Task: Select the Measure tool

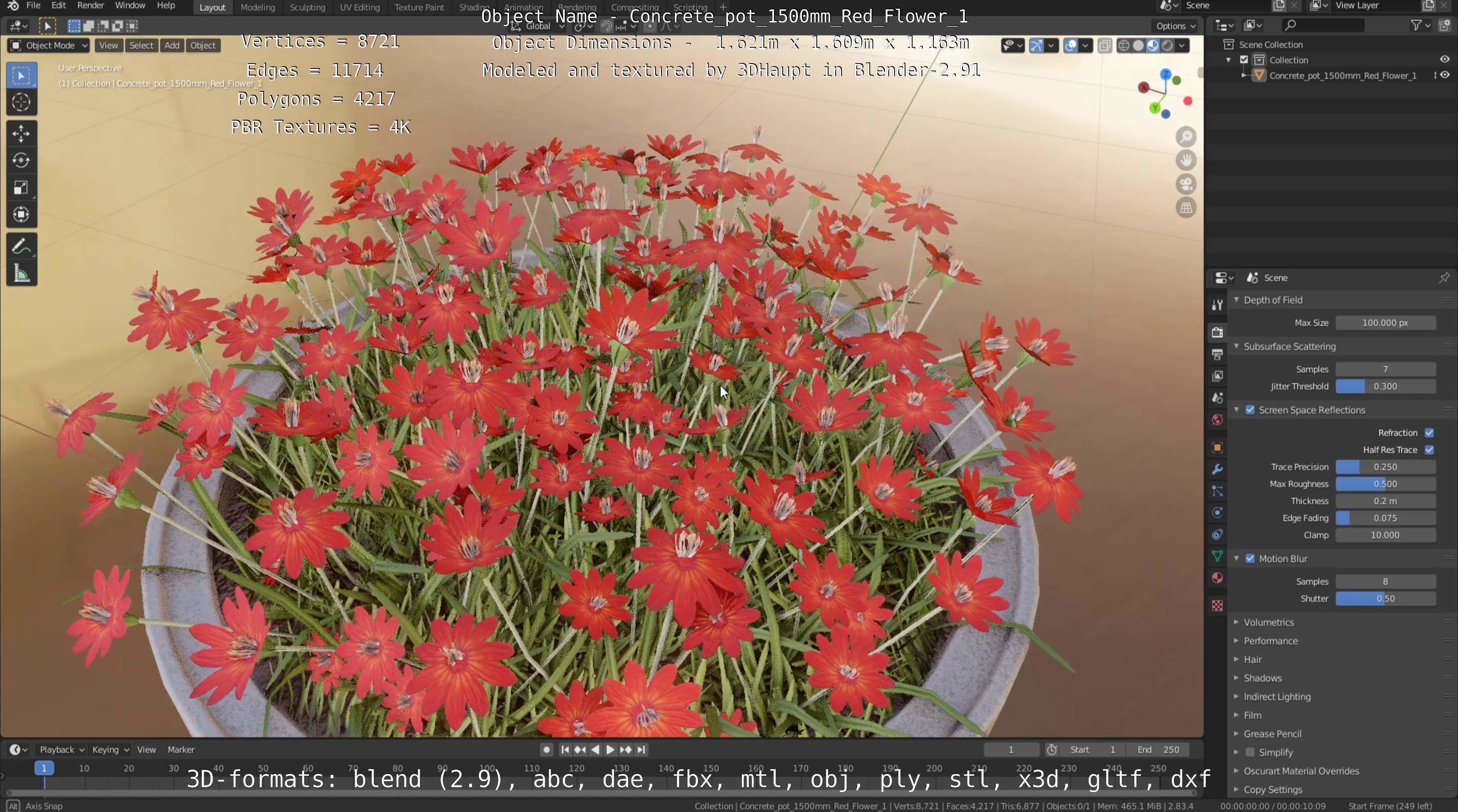Action: (22, 274)
